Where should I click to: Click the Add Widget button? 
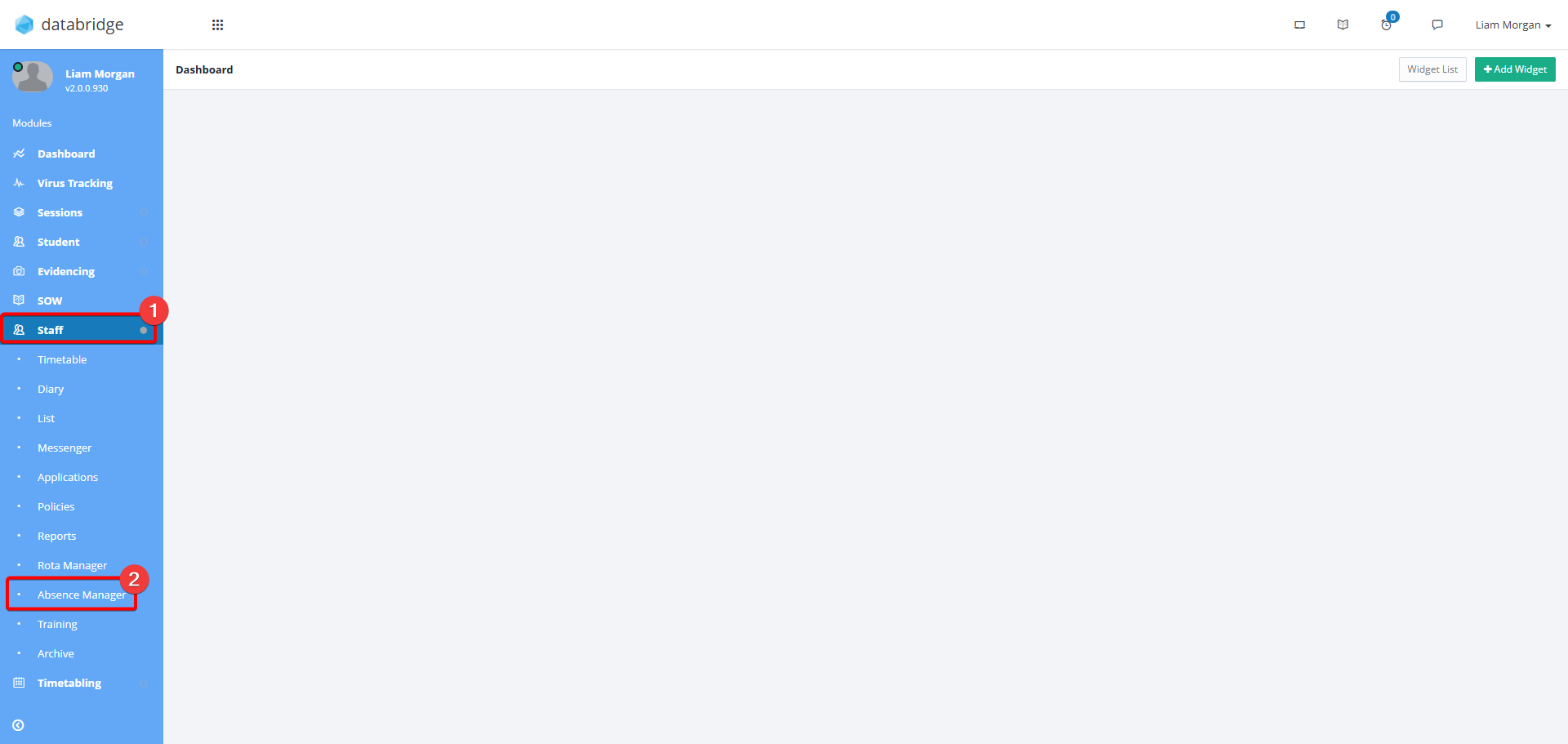1515,69
